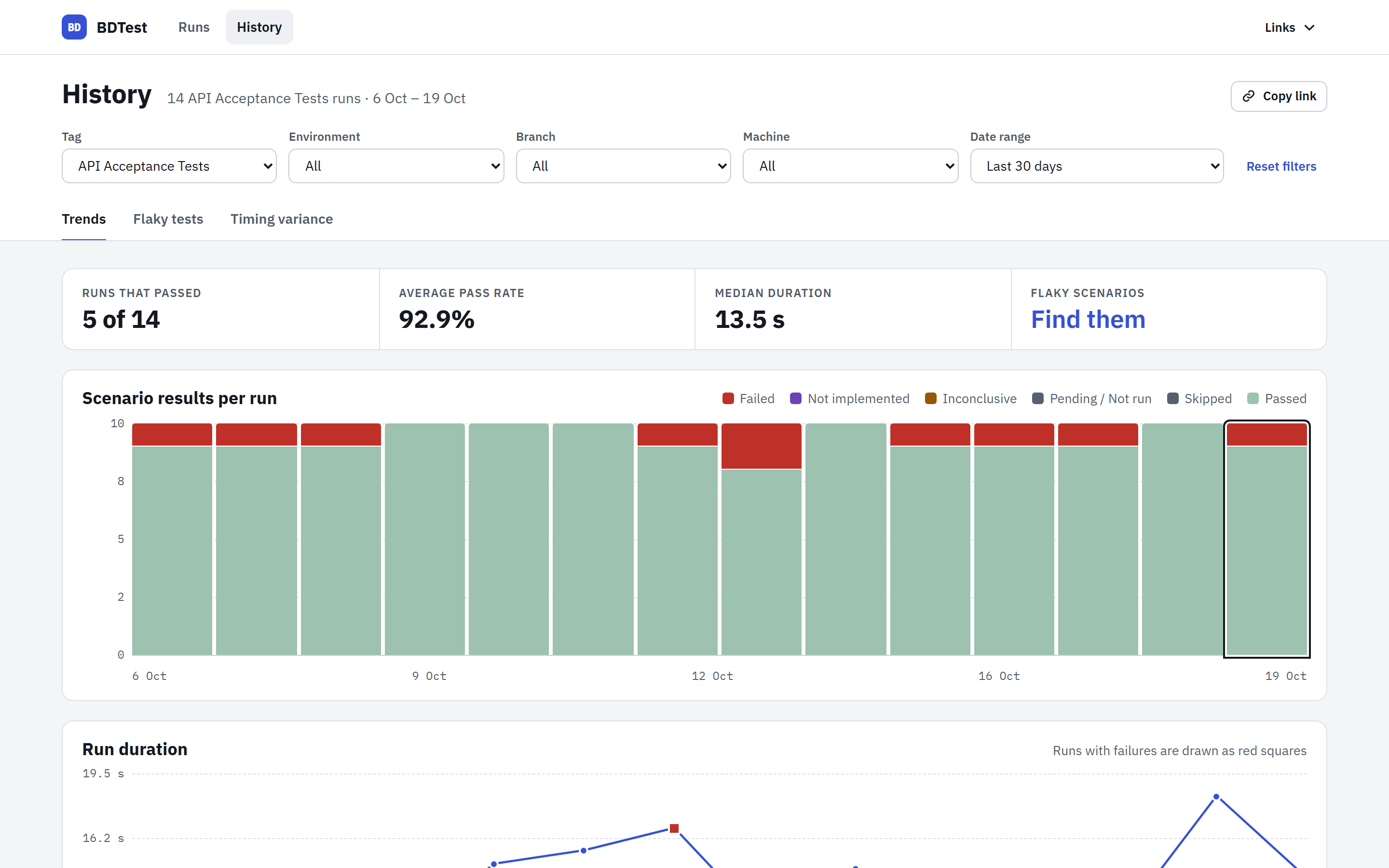Toggle the Passed legend swatch
1389x868 pixels.
click(1253, 398)
